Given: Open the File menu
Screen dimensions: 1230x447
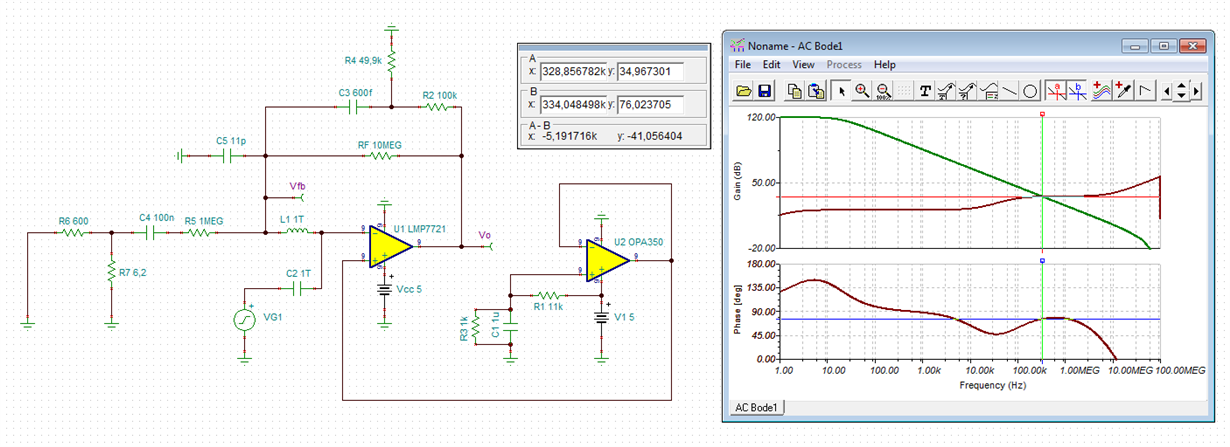Looking at the screenshot, I should (743, 64).
